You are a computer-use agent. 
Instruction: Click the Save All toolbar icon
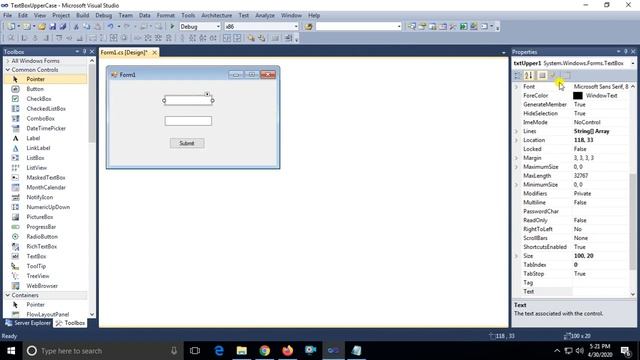pyautogui.click(x=63, y=27)
